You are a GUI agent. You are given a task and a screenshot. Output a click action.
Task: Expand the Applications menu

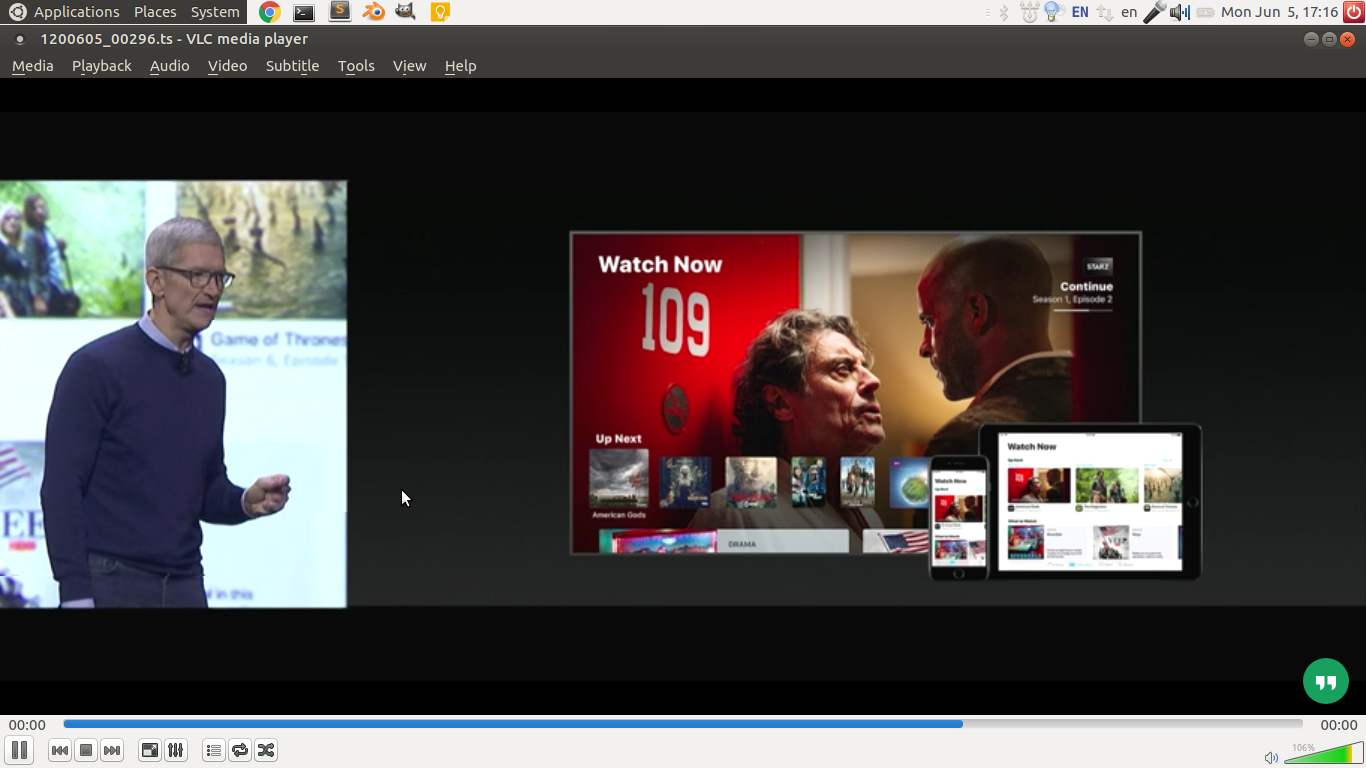(x=77, y=12)
